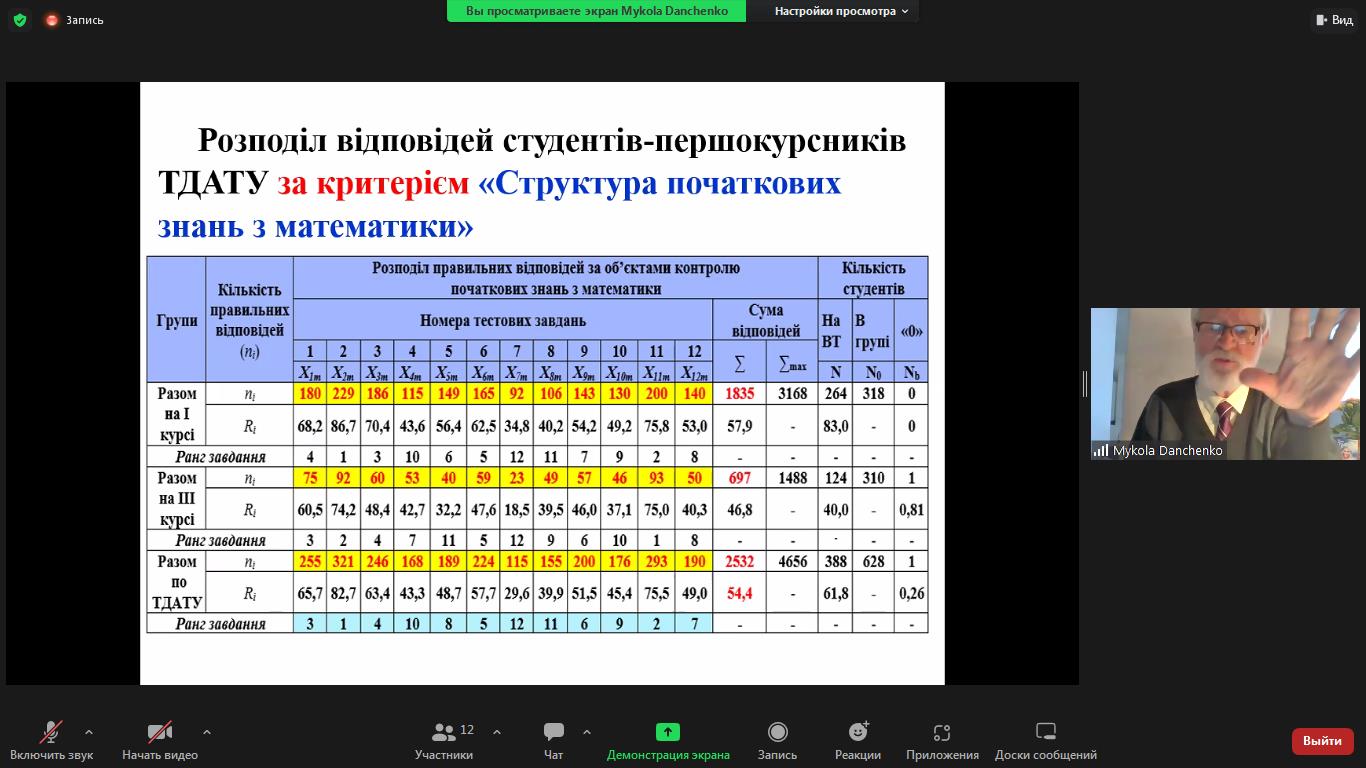The height and width of the screenshot is (768, 1366).
Task: Click the «Номера тестових завдань» header
Action: [x=503, y=321]
